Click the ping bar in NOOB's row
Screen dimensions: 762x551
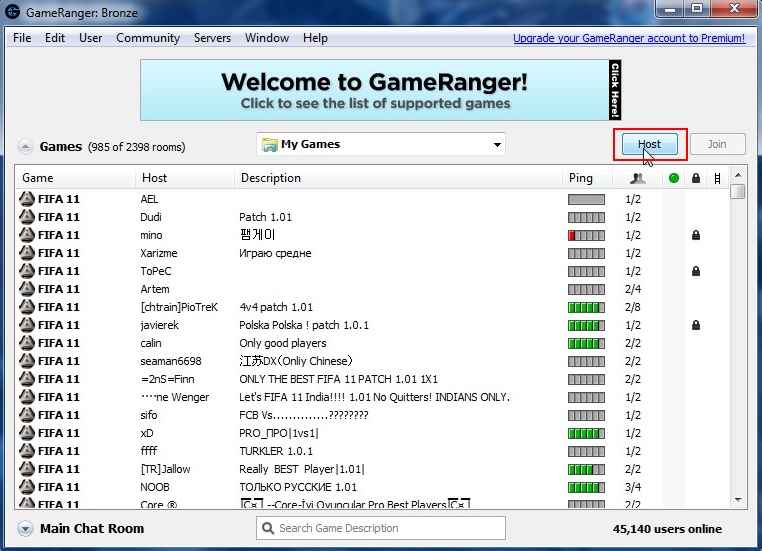[x=586, y=487]
